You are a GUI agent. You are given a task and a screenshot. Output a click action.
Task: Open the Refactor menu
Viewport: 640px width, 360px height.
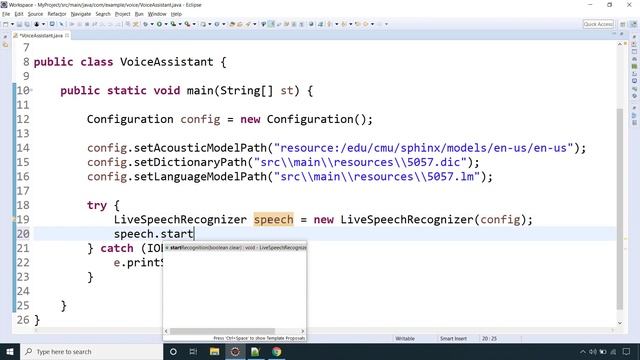click(57, 14)
